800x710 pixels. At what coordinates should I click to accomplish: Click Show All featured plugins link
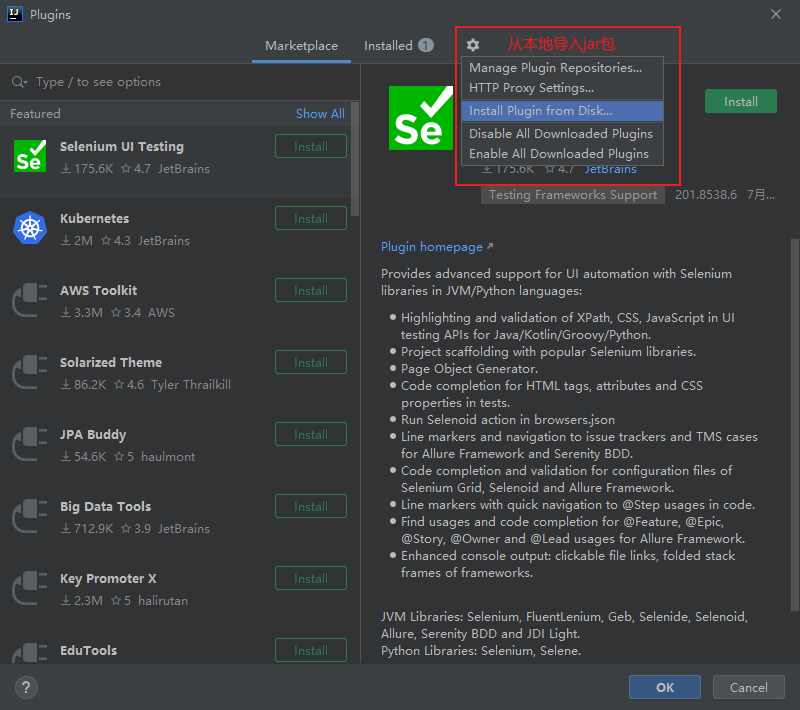320,113
